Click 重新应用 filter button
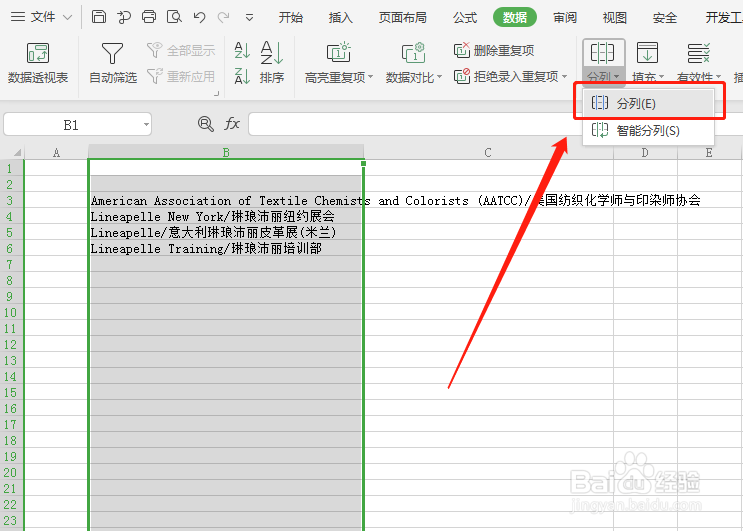 point(181,76)
